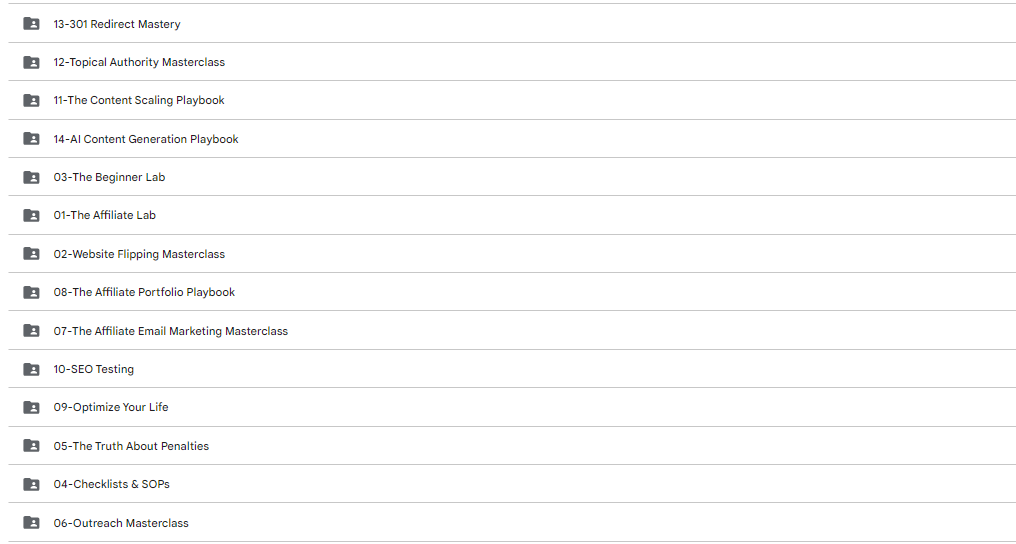This screenshot has width=1016, height=544.
Task: Click the folder icon next to 14-AI Content Generation Playbook
Action: point(31,139)
